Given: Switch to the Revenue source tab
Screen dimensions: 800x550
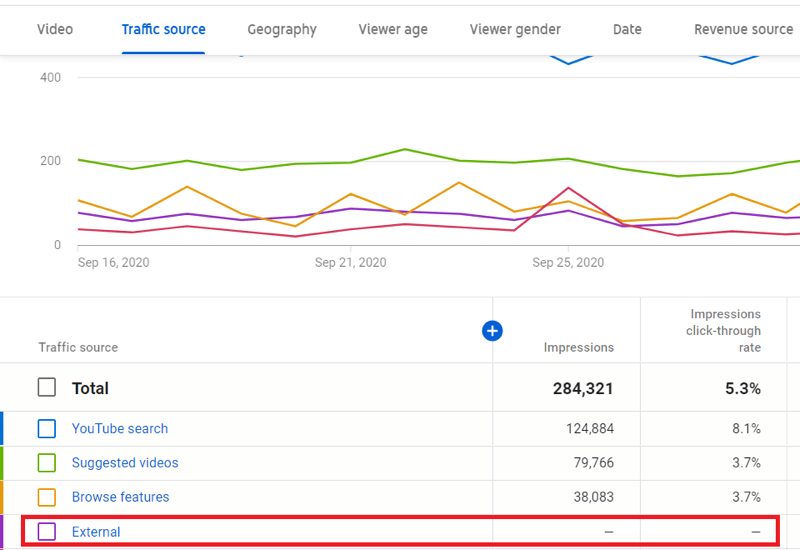Looking at the screenshot, I should click(743, 29).
